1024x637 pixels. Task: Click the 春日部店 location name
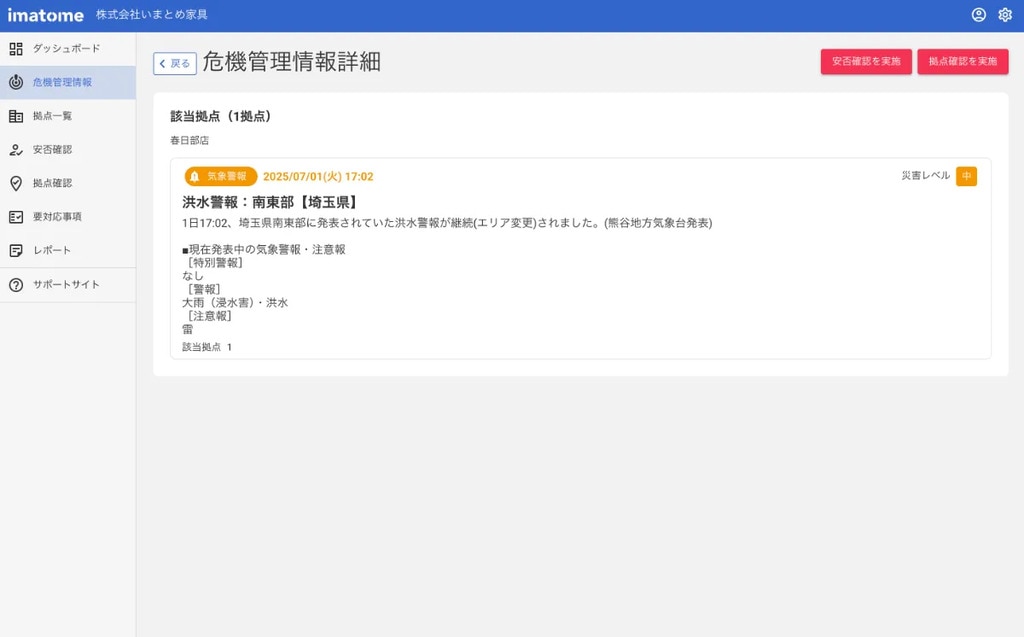point(189,141)
